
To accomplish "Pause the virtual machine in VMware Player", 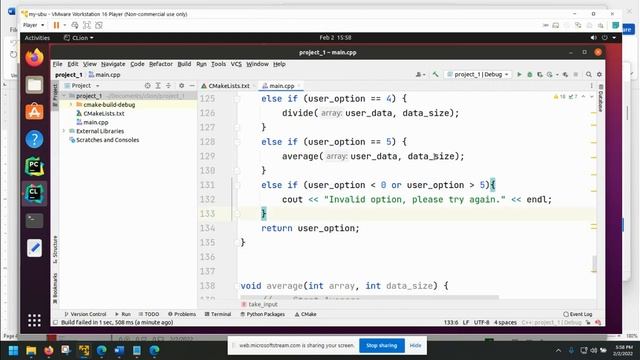I will (x=56, y=25).
